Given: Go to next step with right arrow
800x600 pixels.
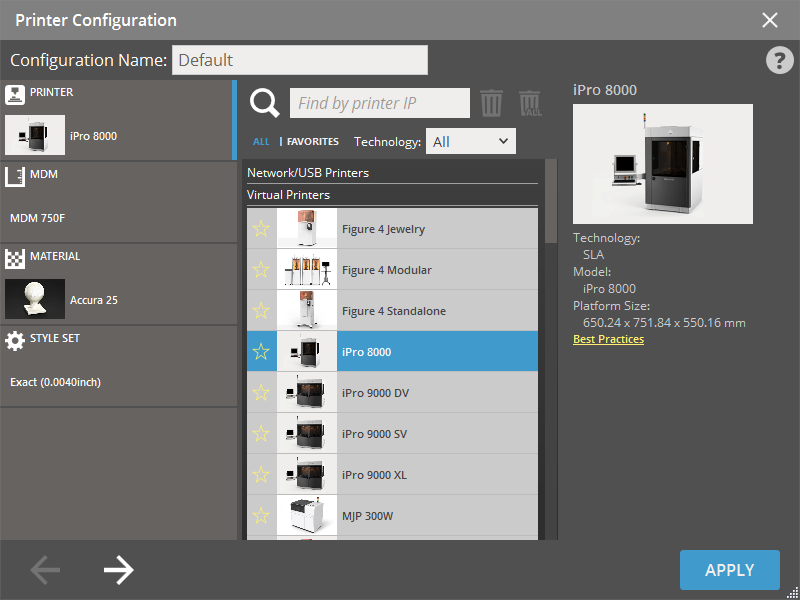Looking at the screenshot, I should (x=119, y=570).
